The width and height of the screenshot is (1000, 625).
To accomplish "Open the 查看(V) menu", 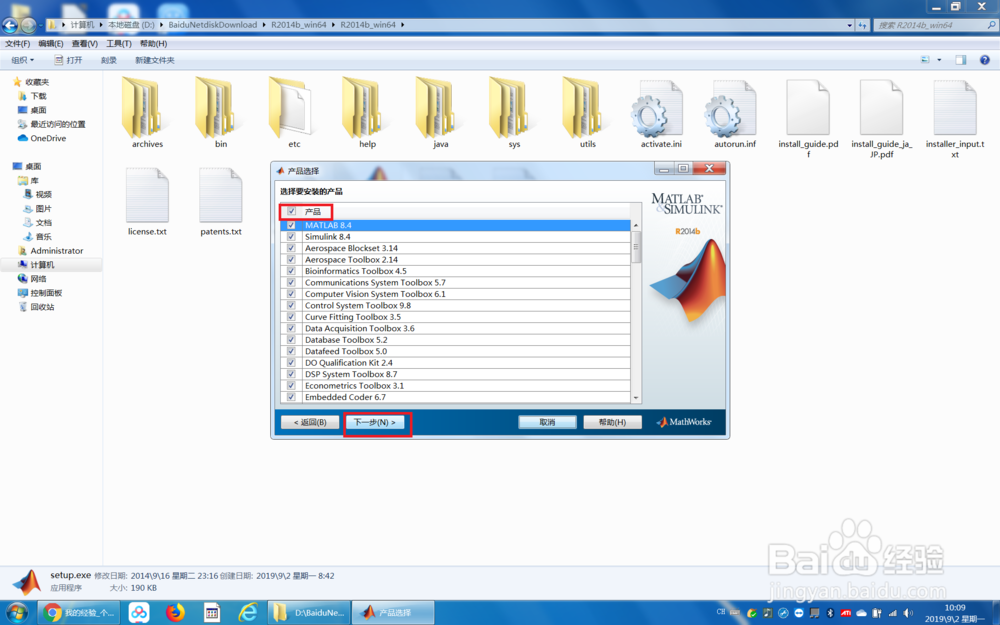I will point(85,43).
